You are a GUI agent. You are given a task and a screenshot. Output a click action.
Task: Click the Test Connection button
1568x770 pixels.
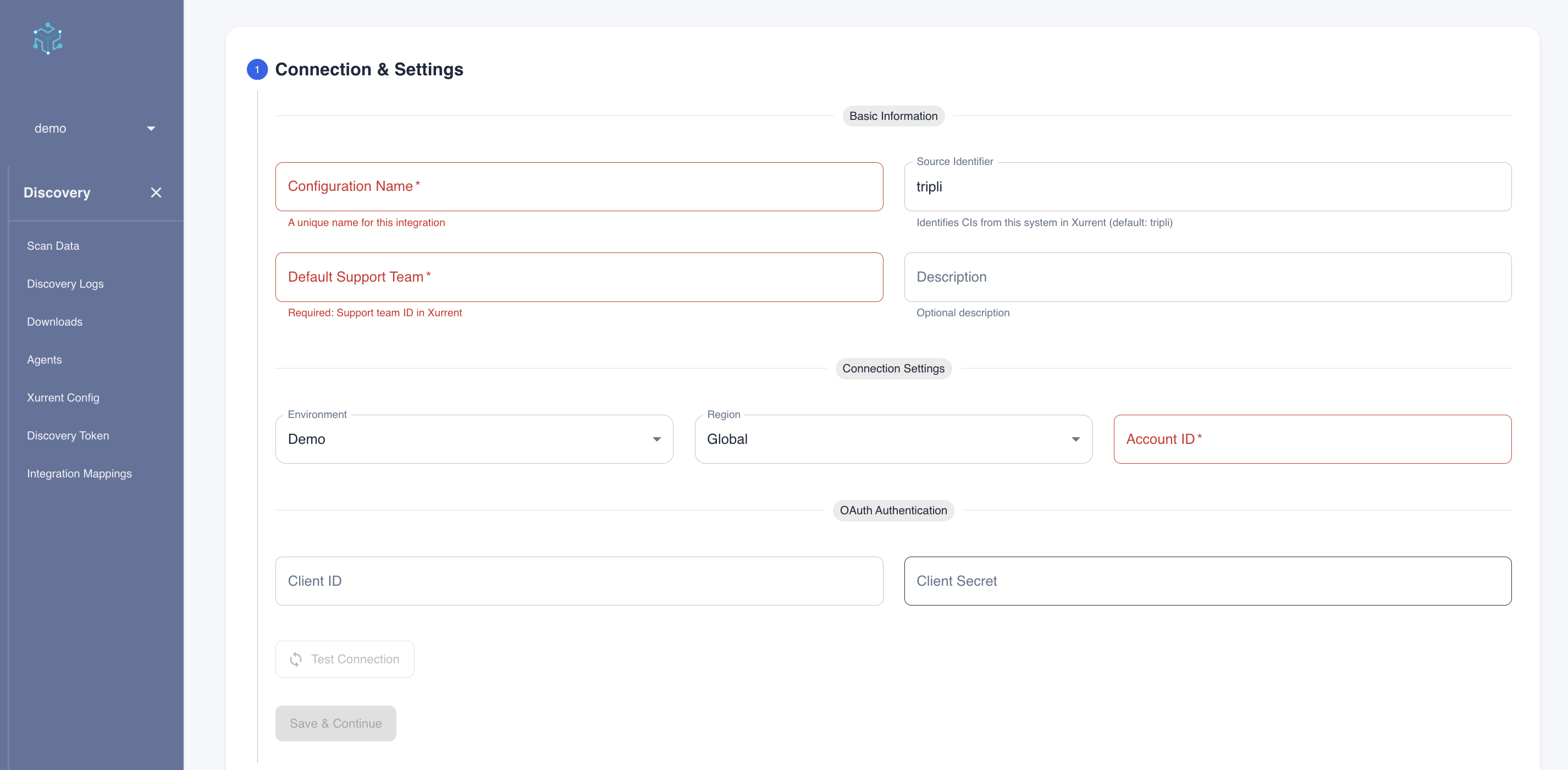click(345, 659)
